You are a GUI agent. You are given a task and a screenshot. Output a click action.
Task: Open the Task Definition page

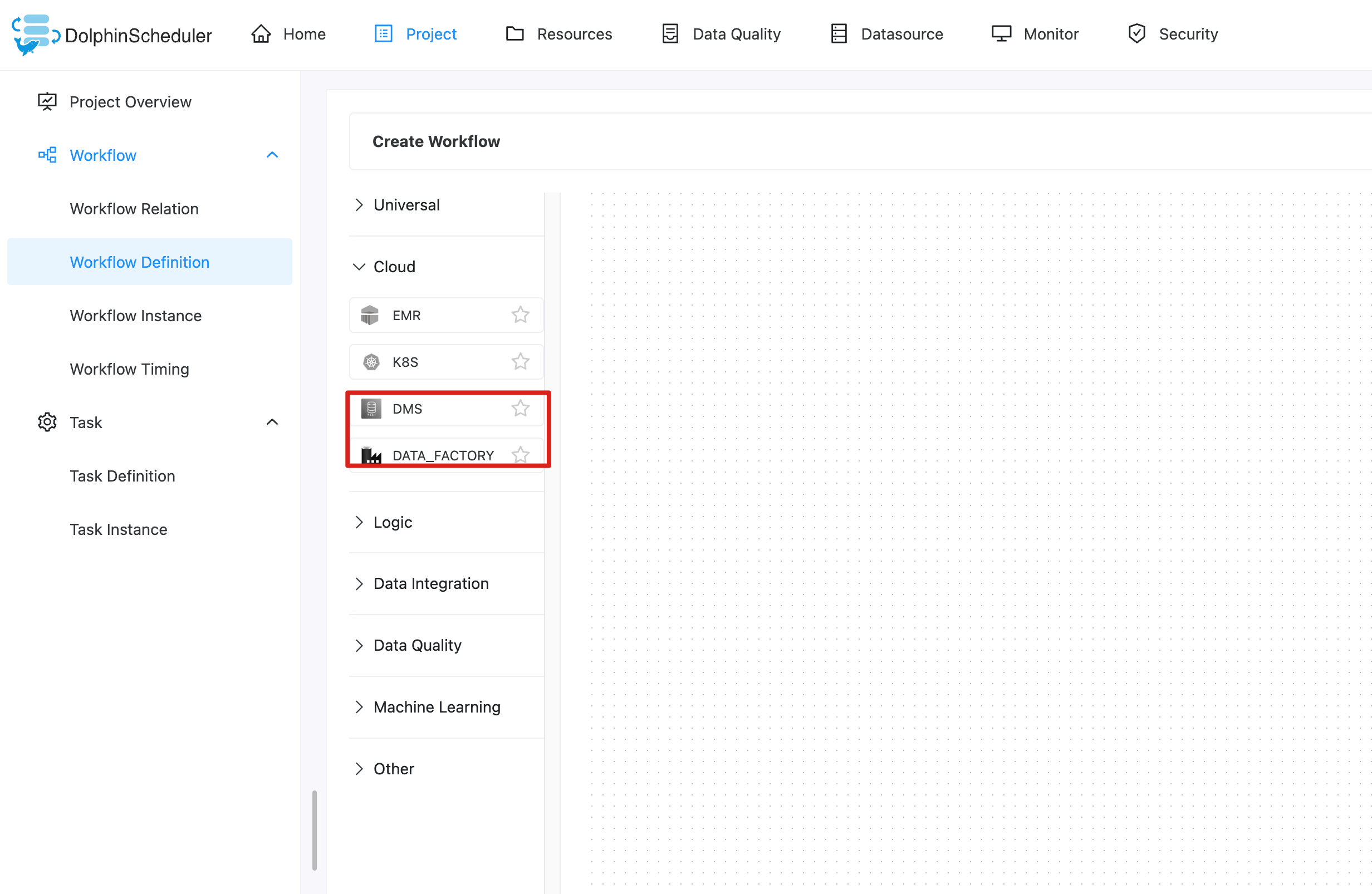pyautogui.click(x=122, y=476)
